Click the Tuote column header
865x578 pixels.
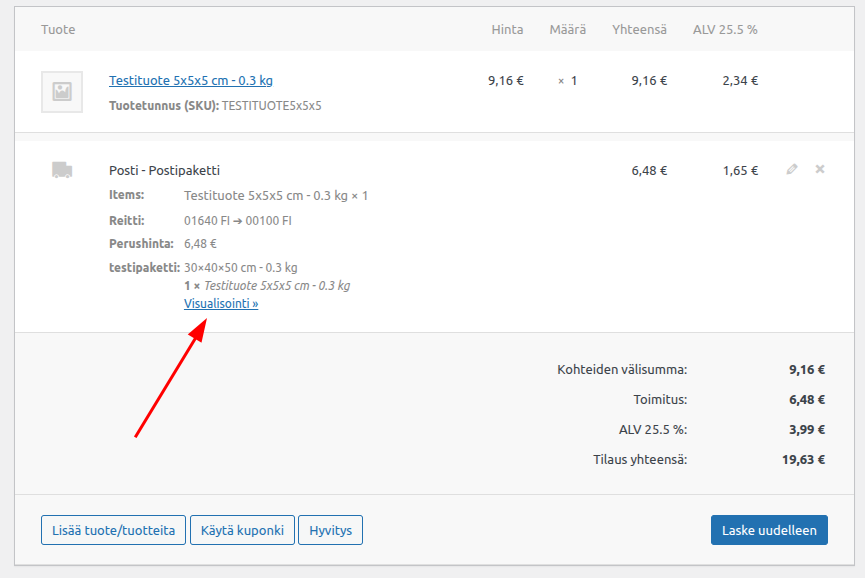[x=58, y=29]
